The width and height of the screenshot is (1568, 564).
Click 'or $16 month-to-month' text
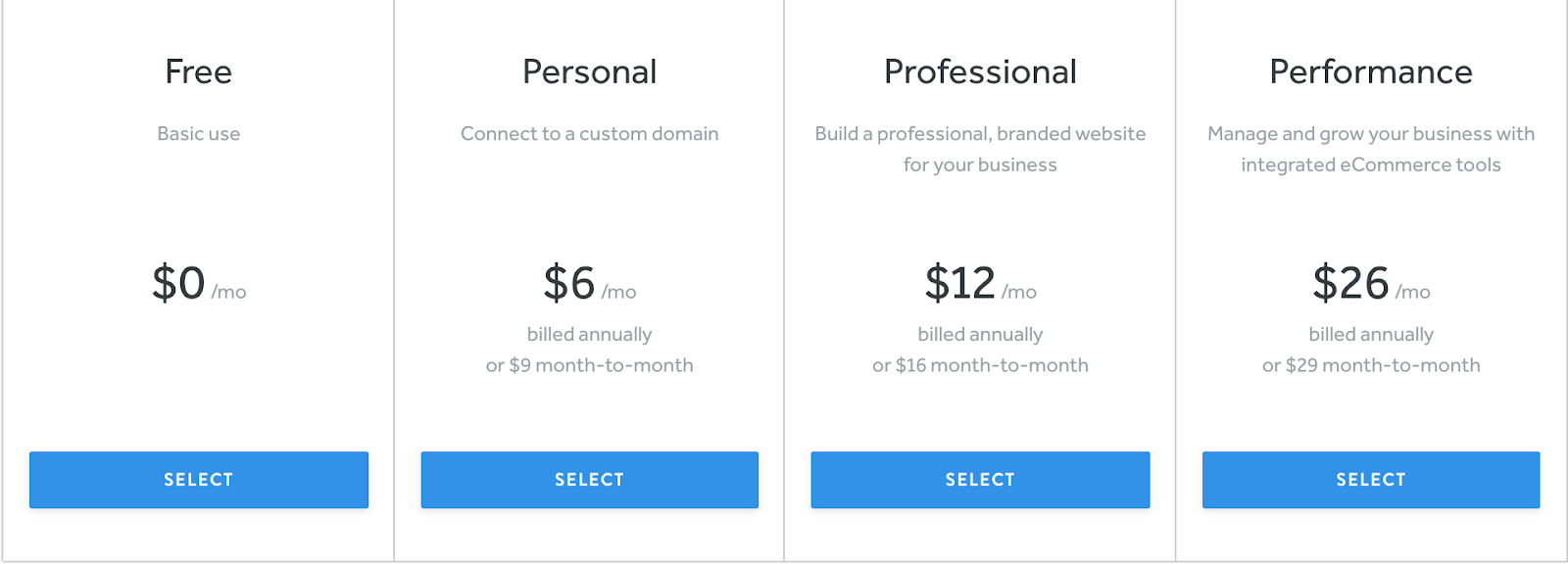pyautogui.click(x=980, y=365)
